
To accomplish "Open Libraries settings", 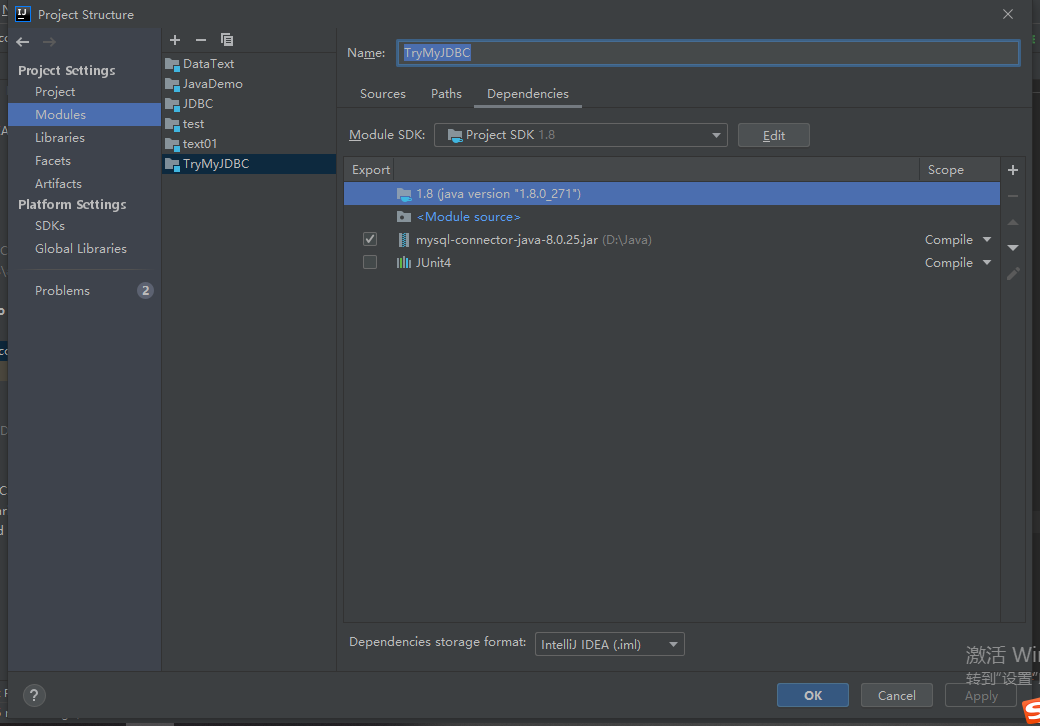I will point(60,137).
